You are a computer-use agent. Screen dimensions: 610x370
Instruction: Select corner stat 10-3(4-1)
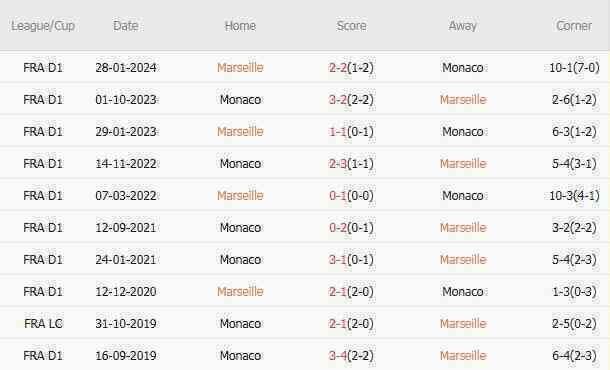pos(574,195)
